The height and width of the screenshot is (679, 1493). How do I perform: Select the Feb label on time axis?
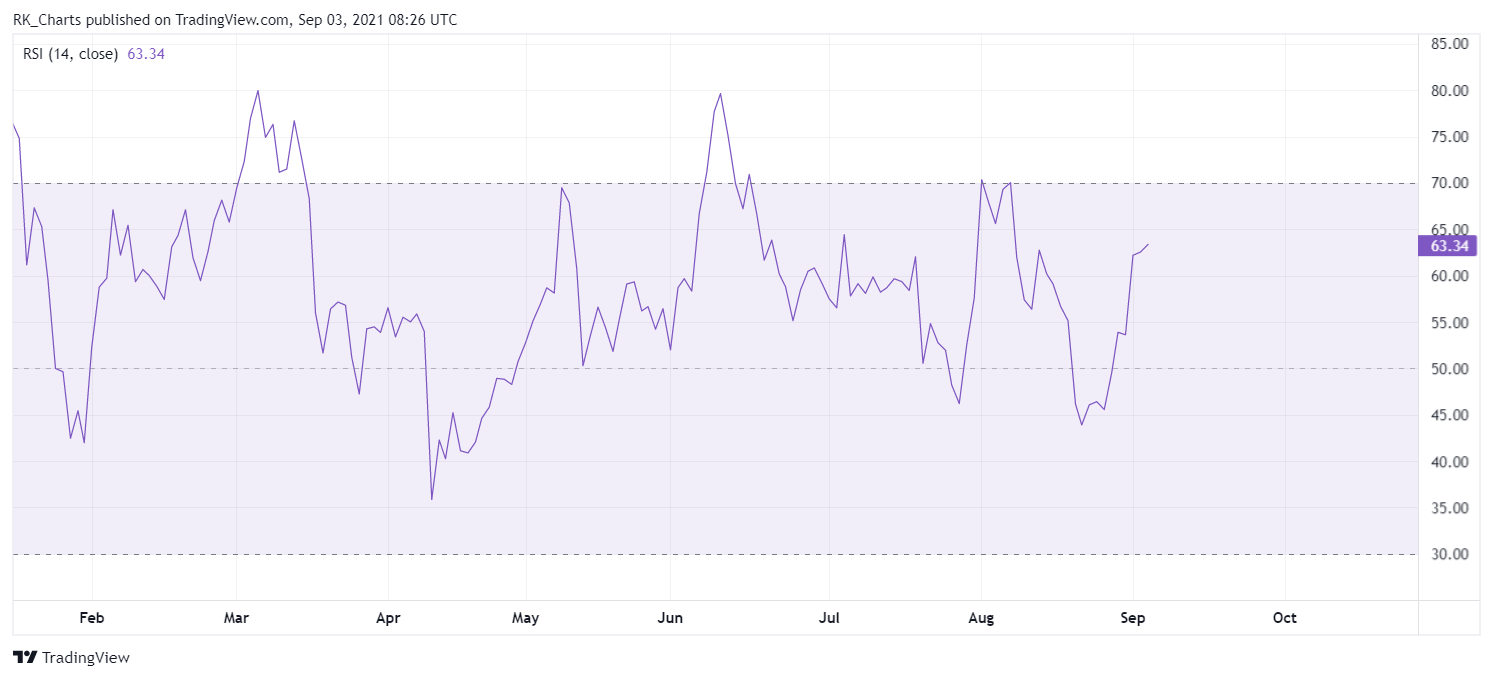tap(91, 618)
